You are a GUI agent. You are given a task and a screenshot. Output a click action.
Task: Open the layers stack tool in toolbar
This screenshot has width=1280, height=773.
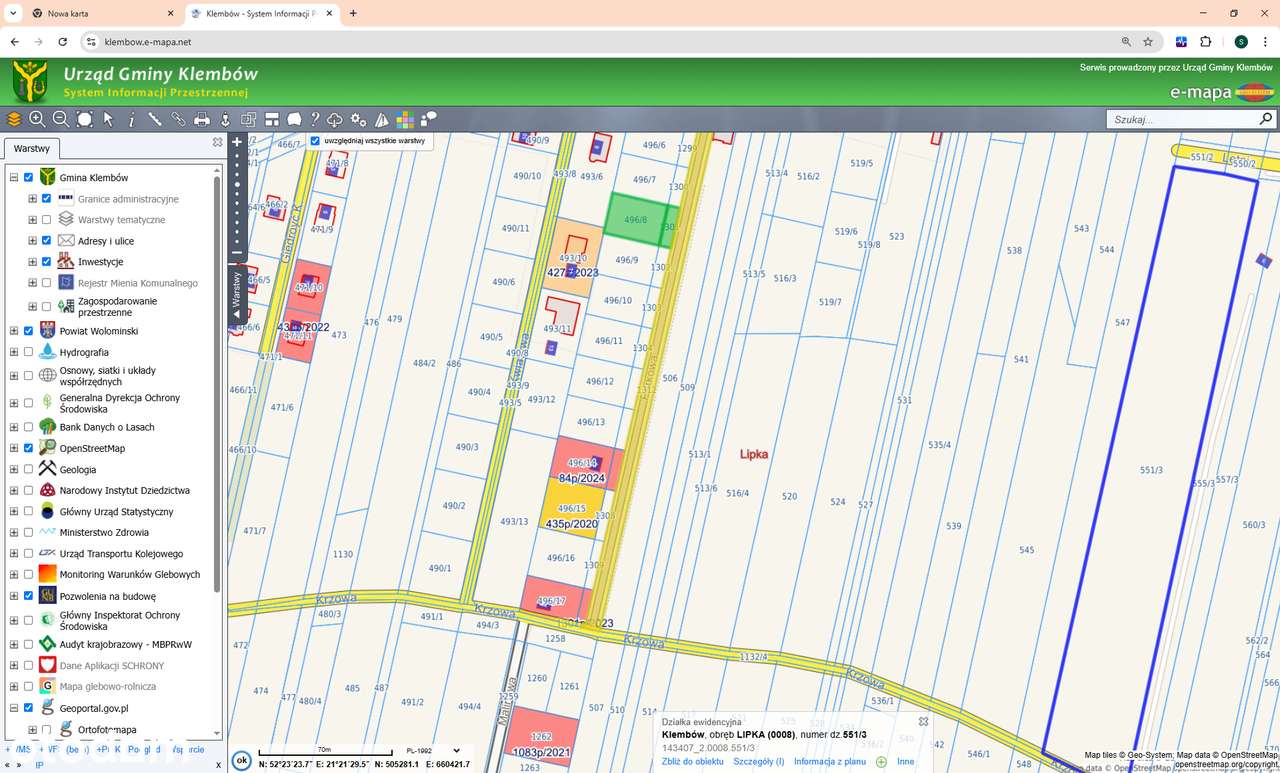pos(14,119)
